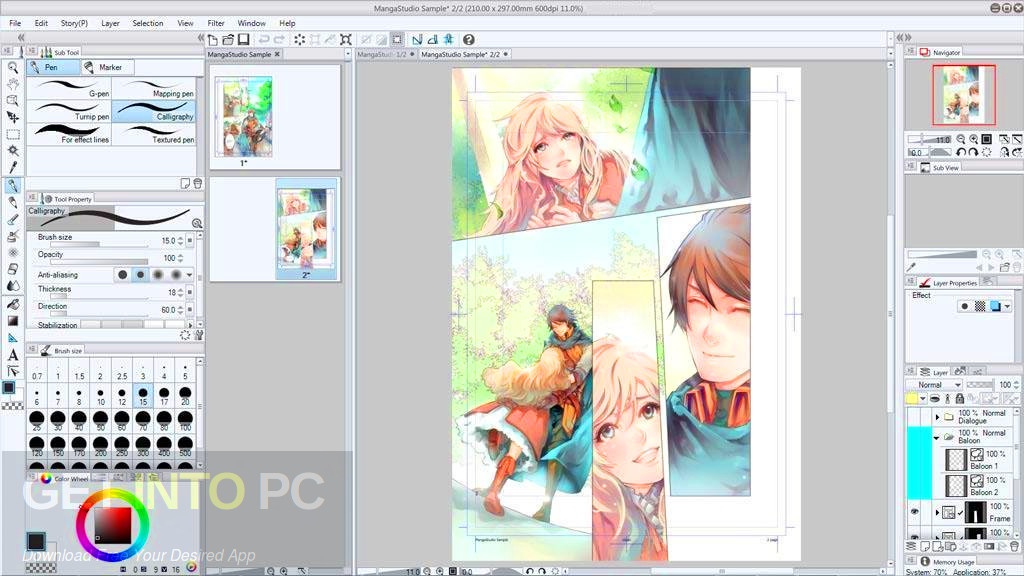Viewport: 1024px width, 576px height.
Task: Choose the Mapping pen sub tool
Action: coord(154,88)
